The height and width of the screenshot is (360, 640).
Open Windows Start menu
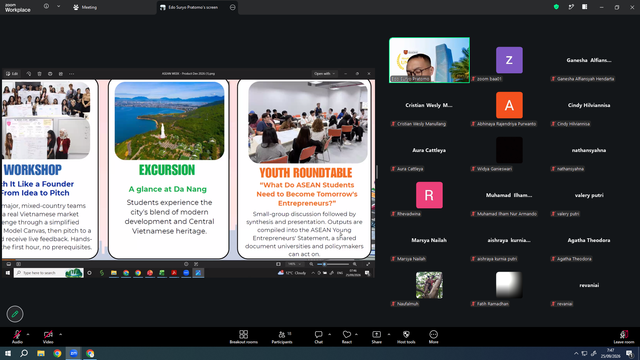point(8,353)
